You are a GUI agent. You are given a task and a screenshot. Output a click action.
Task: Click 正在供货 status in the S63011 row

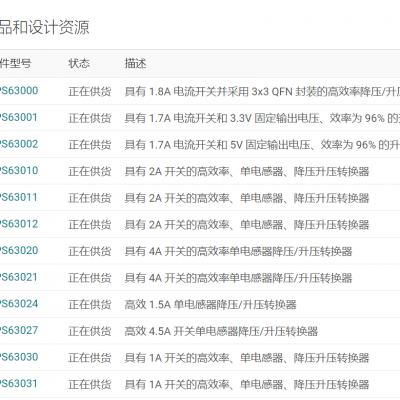90,198
